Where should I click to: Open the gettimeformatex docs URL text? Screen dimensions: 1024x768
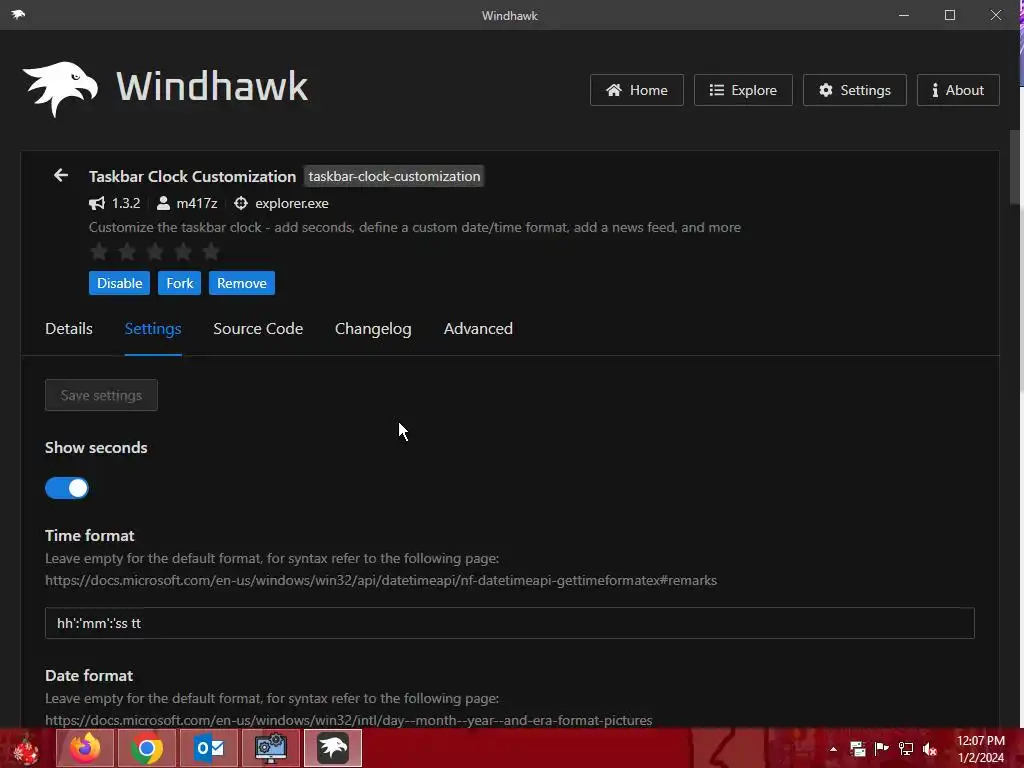tap(381, 580)
